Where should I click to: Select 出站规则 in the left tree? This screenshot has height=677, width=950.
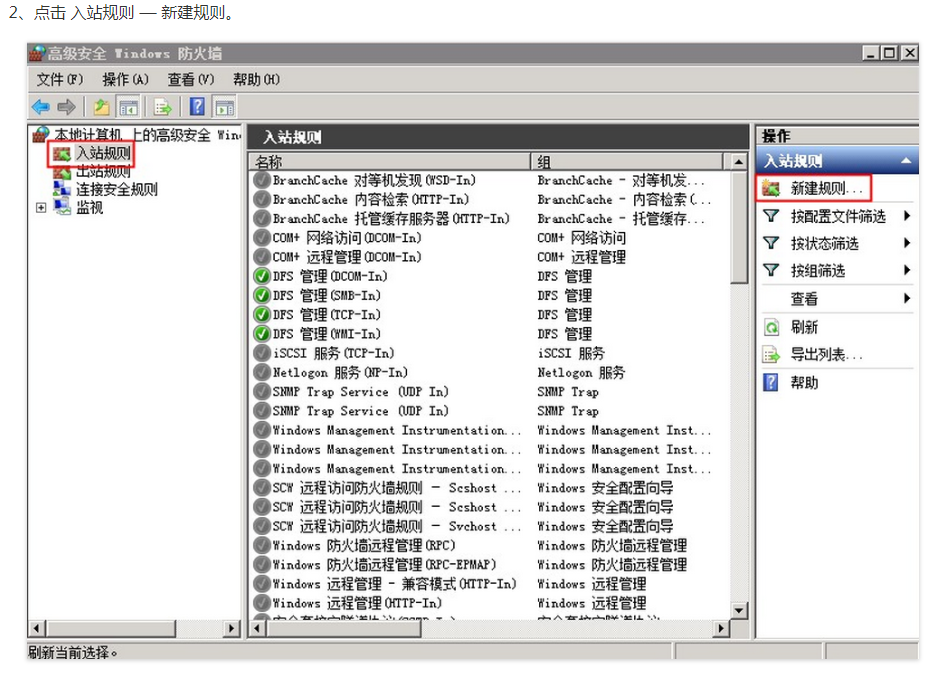pyautogui.click(x=103, y=172)
